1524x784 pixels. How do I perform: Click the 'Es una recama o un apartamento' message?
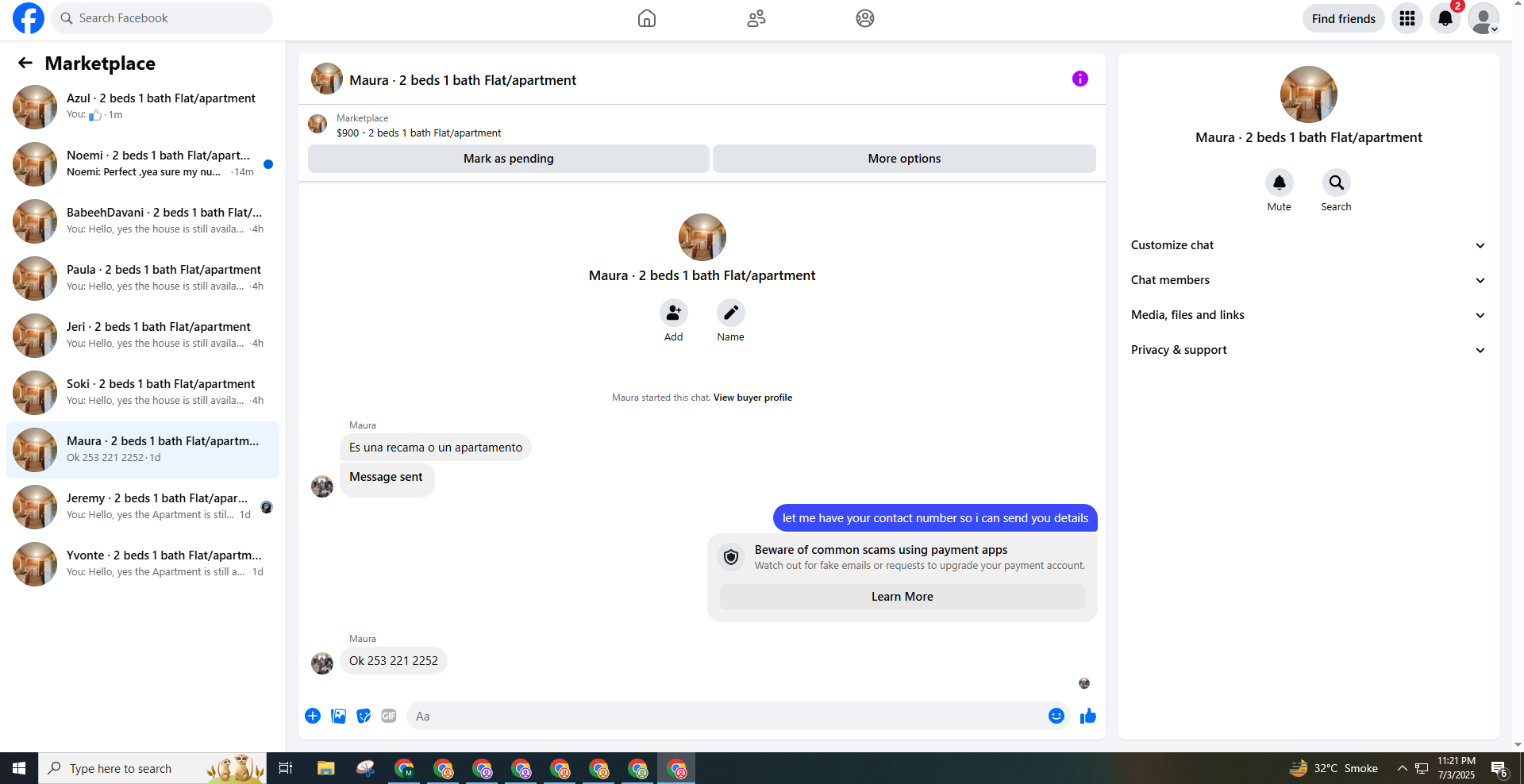[436, 448]
